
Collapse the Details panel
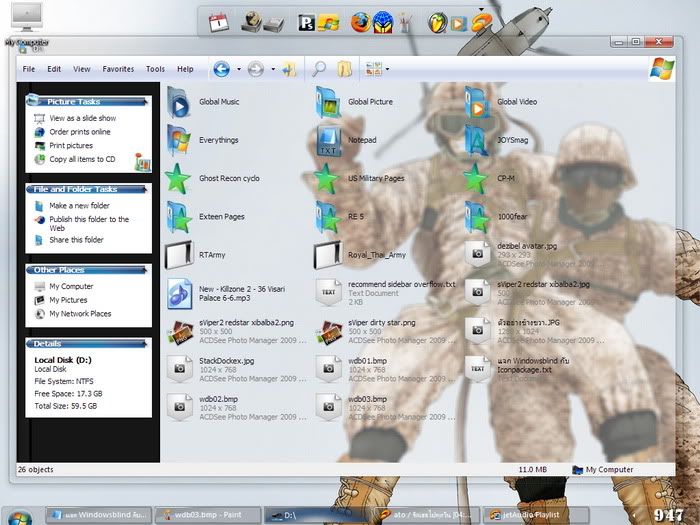[x=145, y=344]
